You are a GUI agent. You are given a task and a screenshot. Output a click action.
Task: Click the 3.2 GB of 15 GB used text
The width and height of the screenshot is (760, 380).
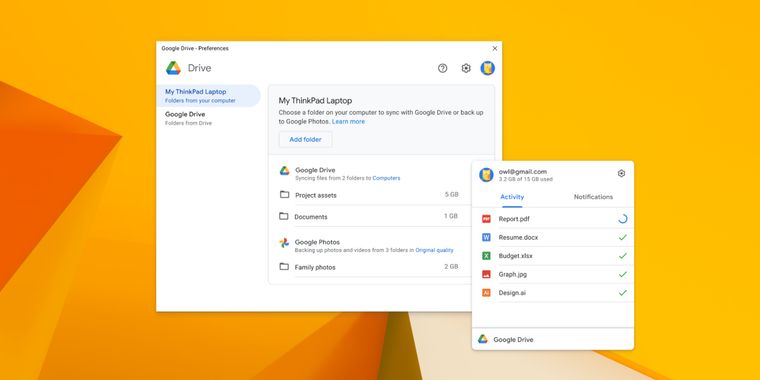tap(525, 179)
